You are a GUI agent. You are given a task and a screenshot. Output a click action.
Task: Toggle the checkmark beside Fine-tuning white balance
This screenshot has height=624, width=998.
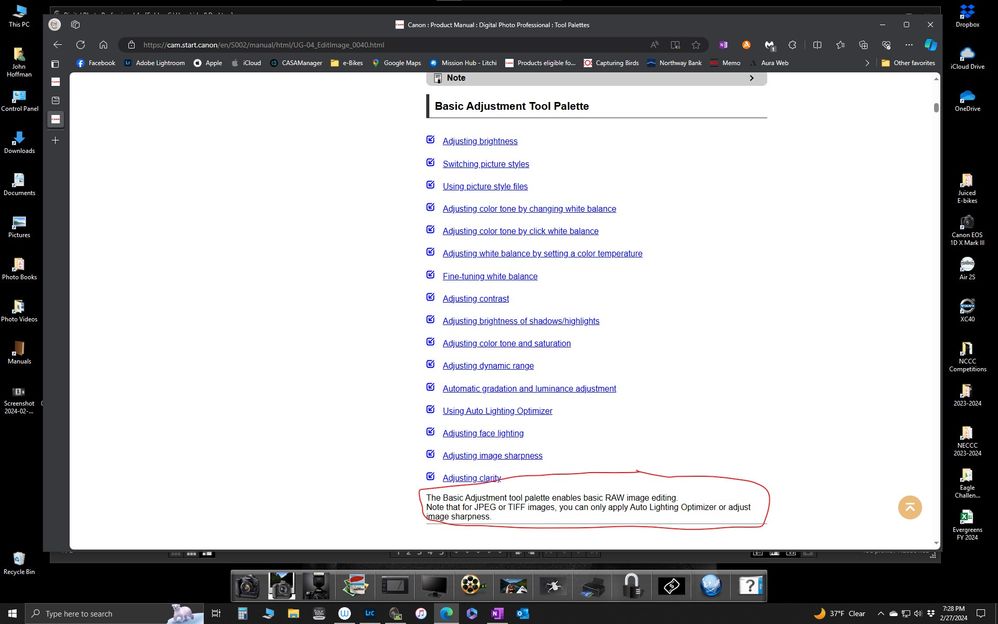click(431, 276)
